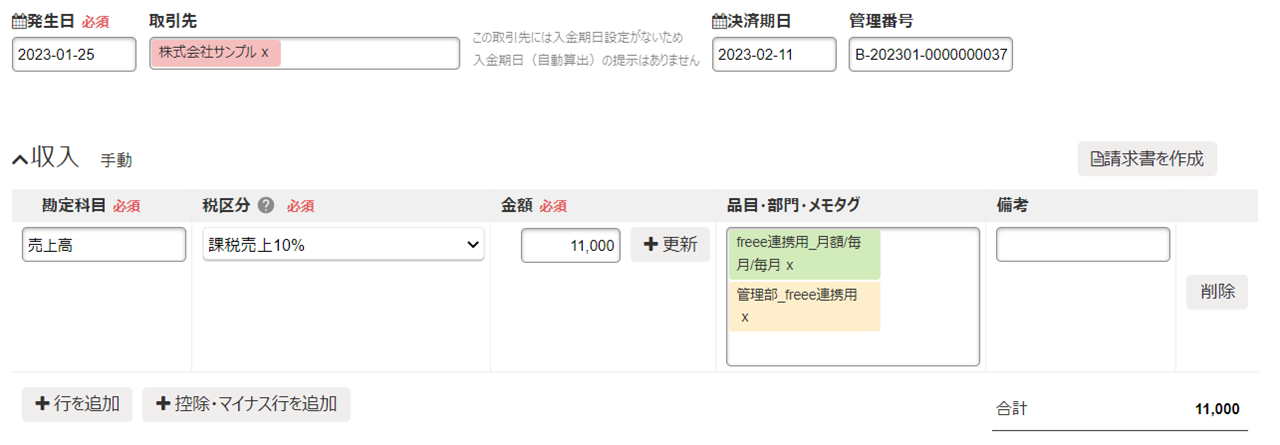Click 削除 to delete the row
This screenshot has height=445, width=1280.
[x=1216, y=292]
